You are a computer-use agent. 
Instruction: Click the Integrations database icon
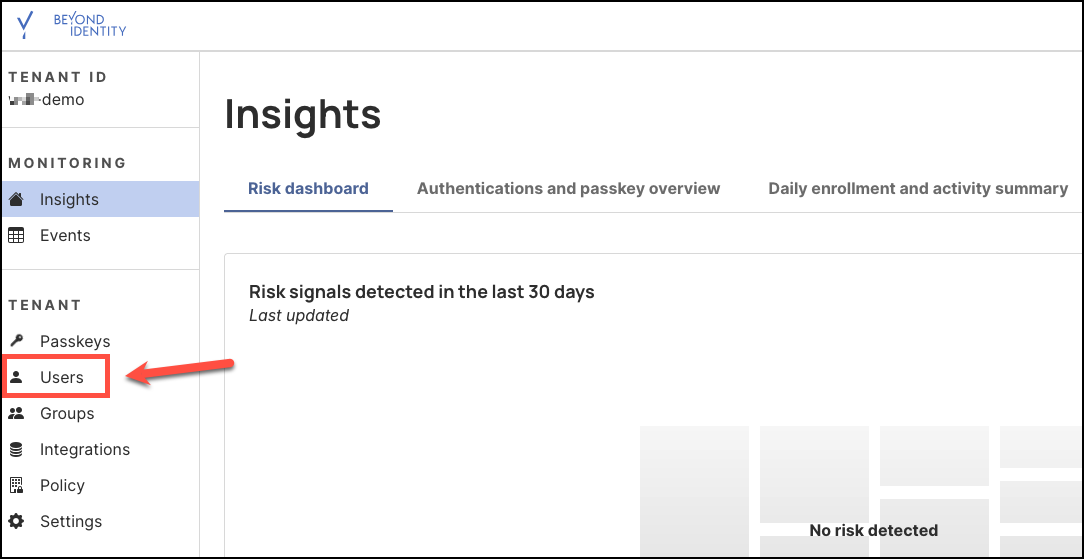[x=16, y=449]
